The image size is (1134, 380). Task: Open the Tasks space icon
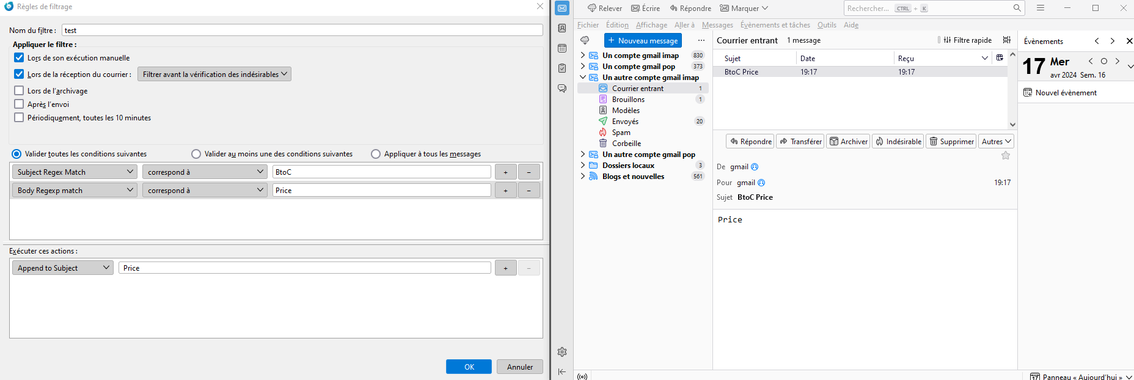pyautogui.click(x=562, y=68)
